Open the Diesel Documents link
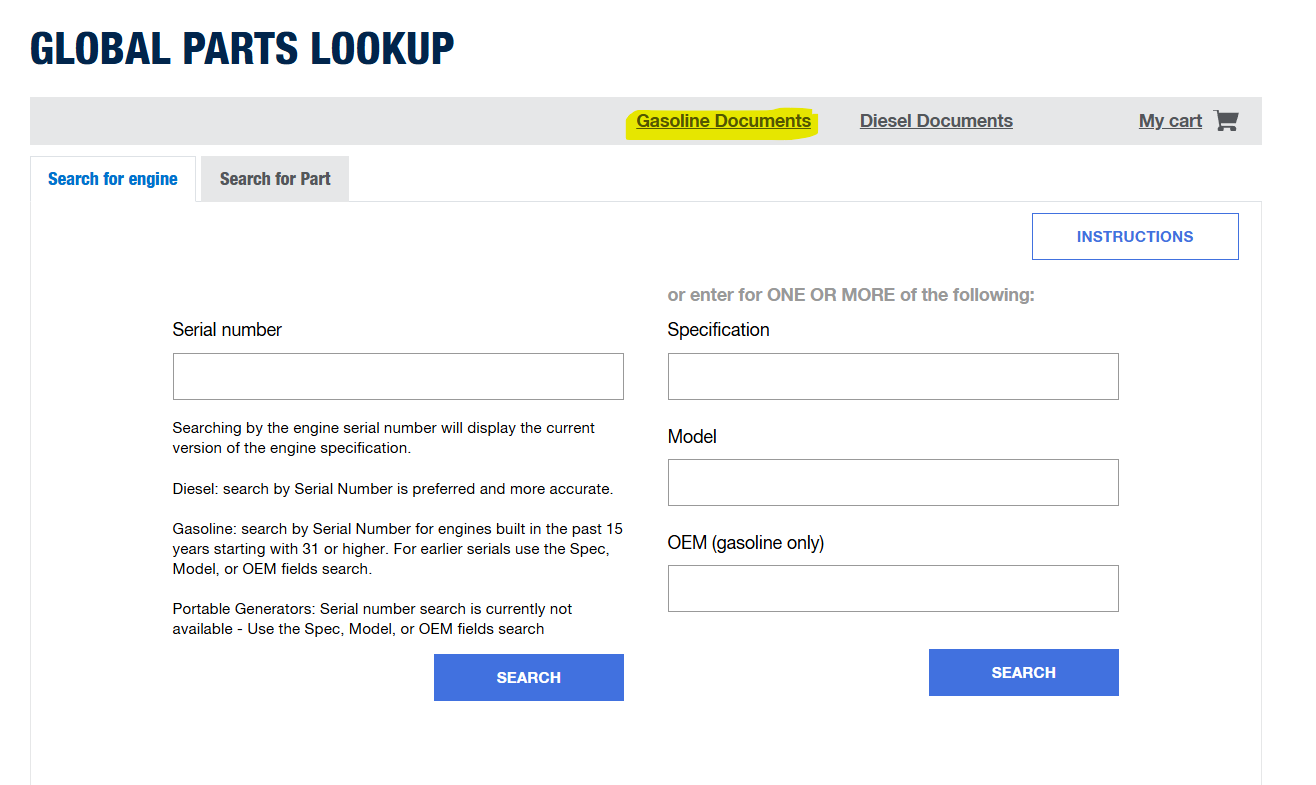This screenshot has width=1316, height=785. [936, 121]
